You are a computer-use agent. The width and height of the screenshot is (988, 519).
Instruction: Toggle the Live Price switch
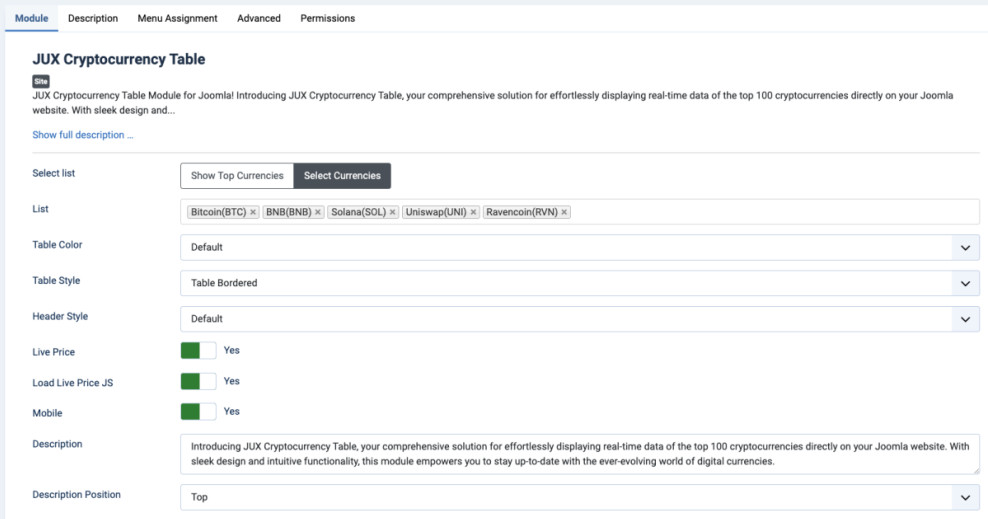click(x=198, y=350)
